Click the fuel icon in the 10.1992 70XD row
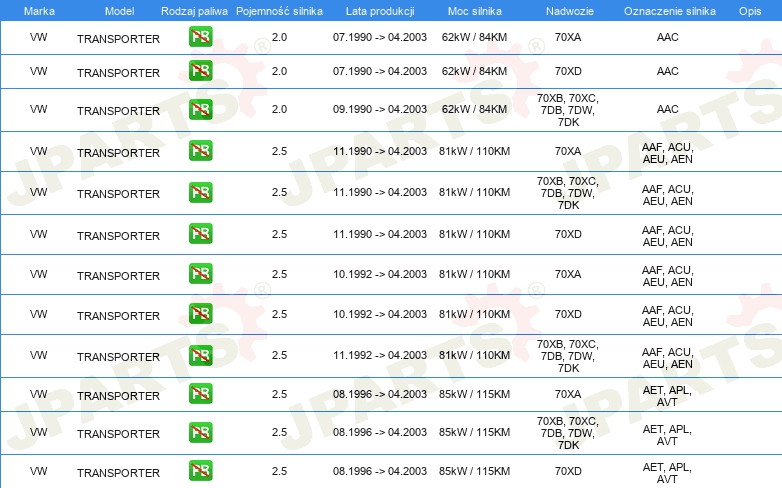 point(200,313)
